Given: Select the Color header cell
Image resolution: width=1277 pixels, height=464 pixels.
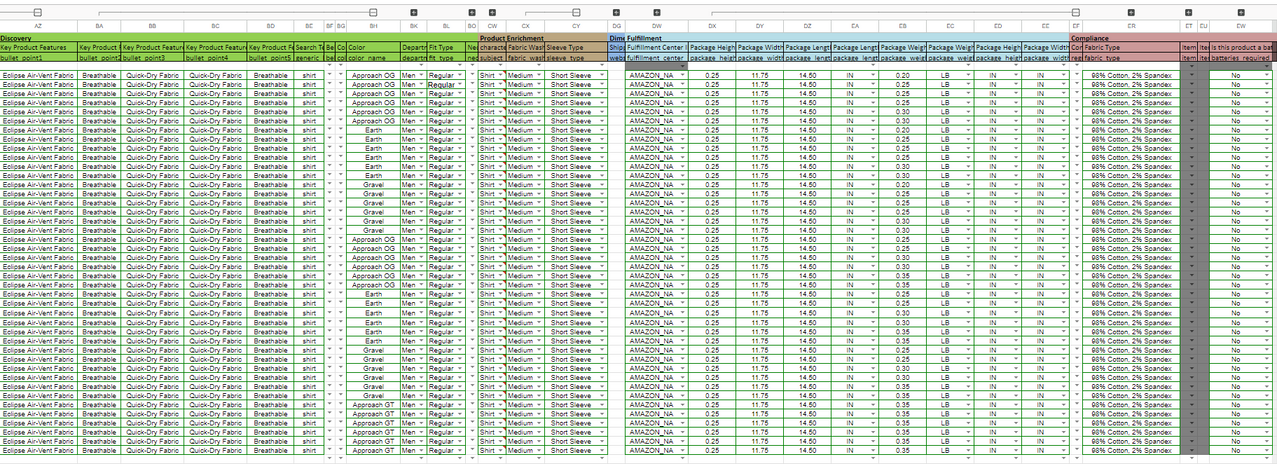Looking at the screenshot, I should click(x=373, y=48).
